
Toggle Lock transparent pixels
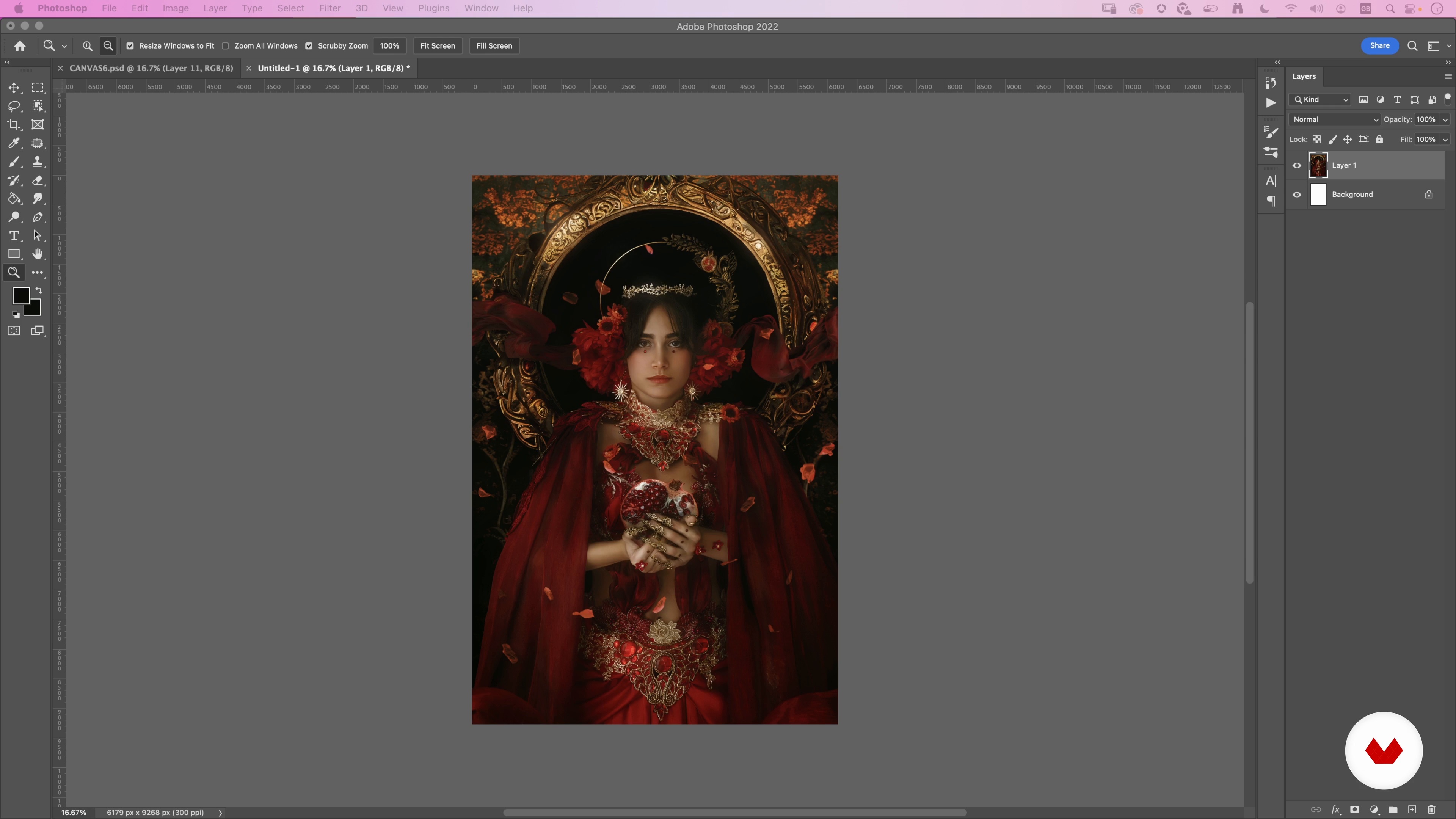[x=1316, y=140]
